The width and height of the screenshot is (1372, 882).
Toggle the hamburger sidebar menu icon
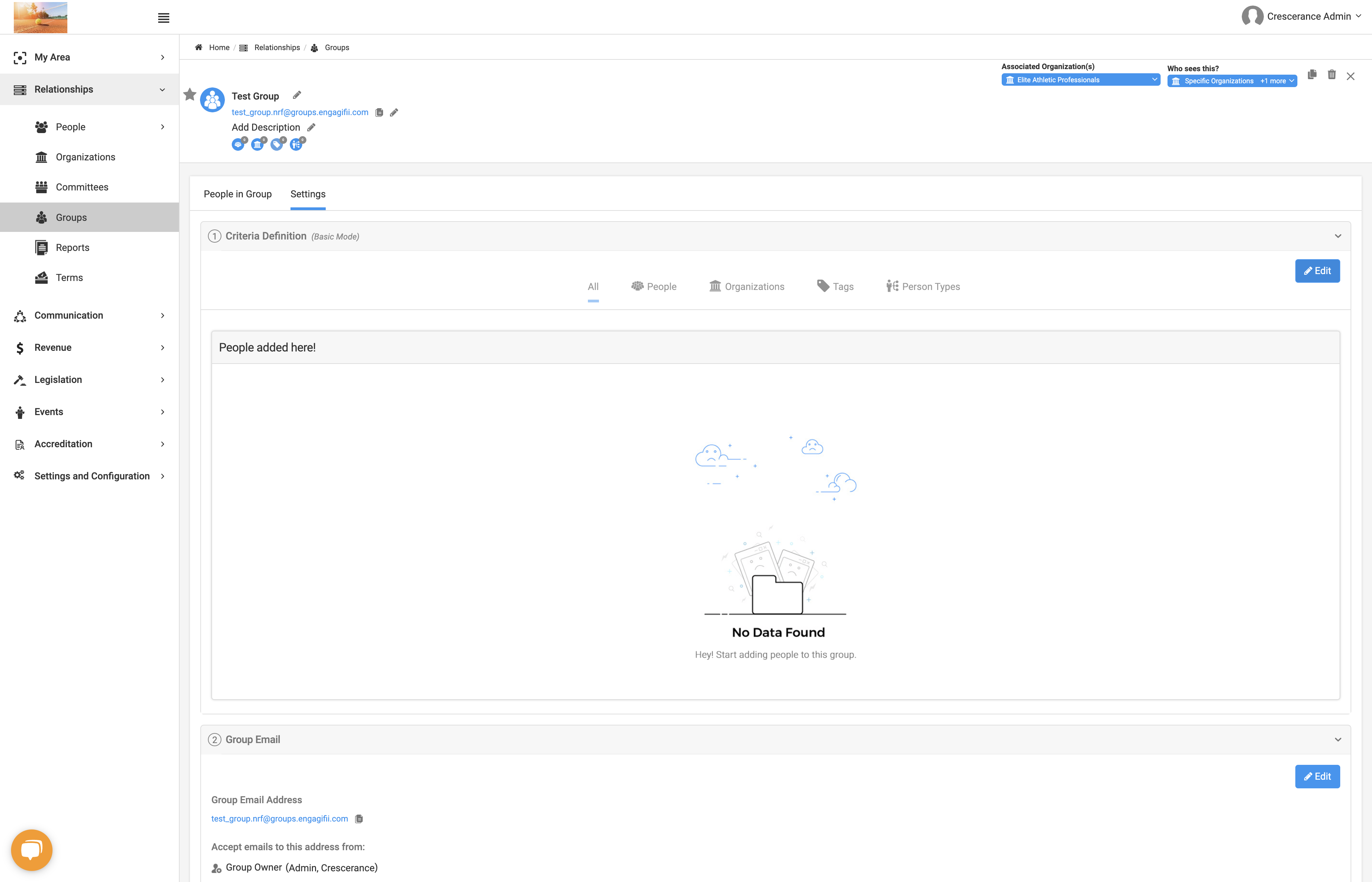(x=163, y=18)
